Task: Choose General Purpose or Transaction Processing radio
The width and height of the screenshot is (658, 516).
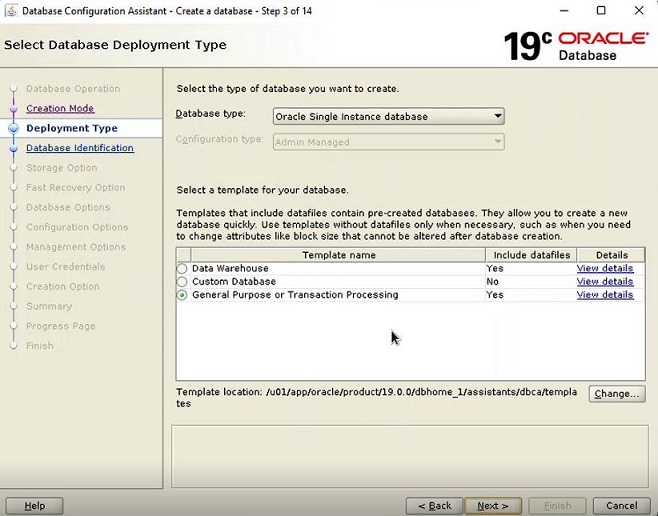Action: 182,295
